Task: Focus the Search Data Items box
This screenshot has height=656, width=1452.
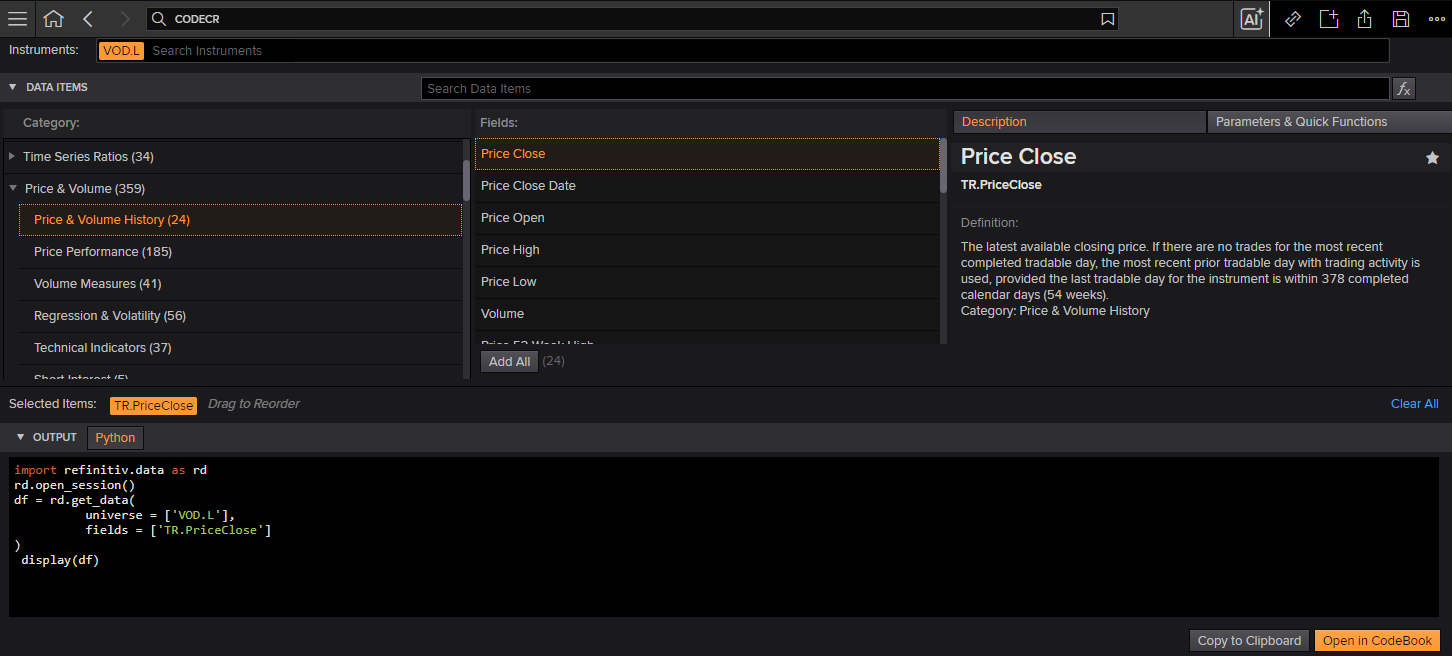Action: tap(905, 89)
